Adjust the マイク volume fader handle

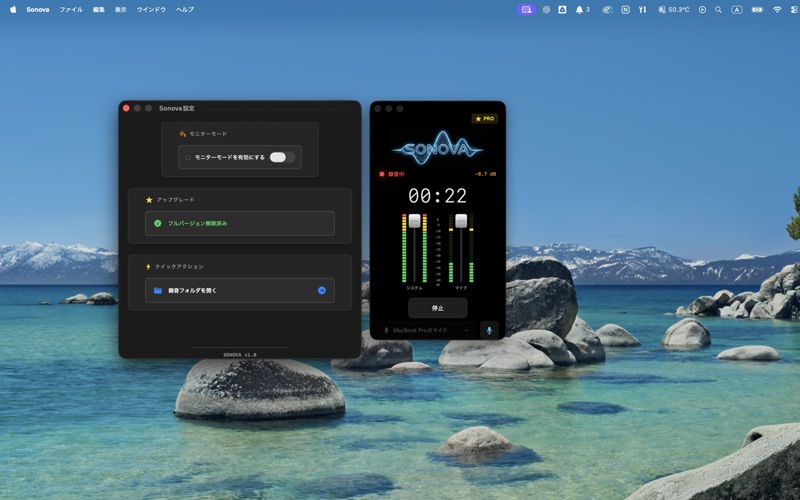[x=461, y=221]
